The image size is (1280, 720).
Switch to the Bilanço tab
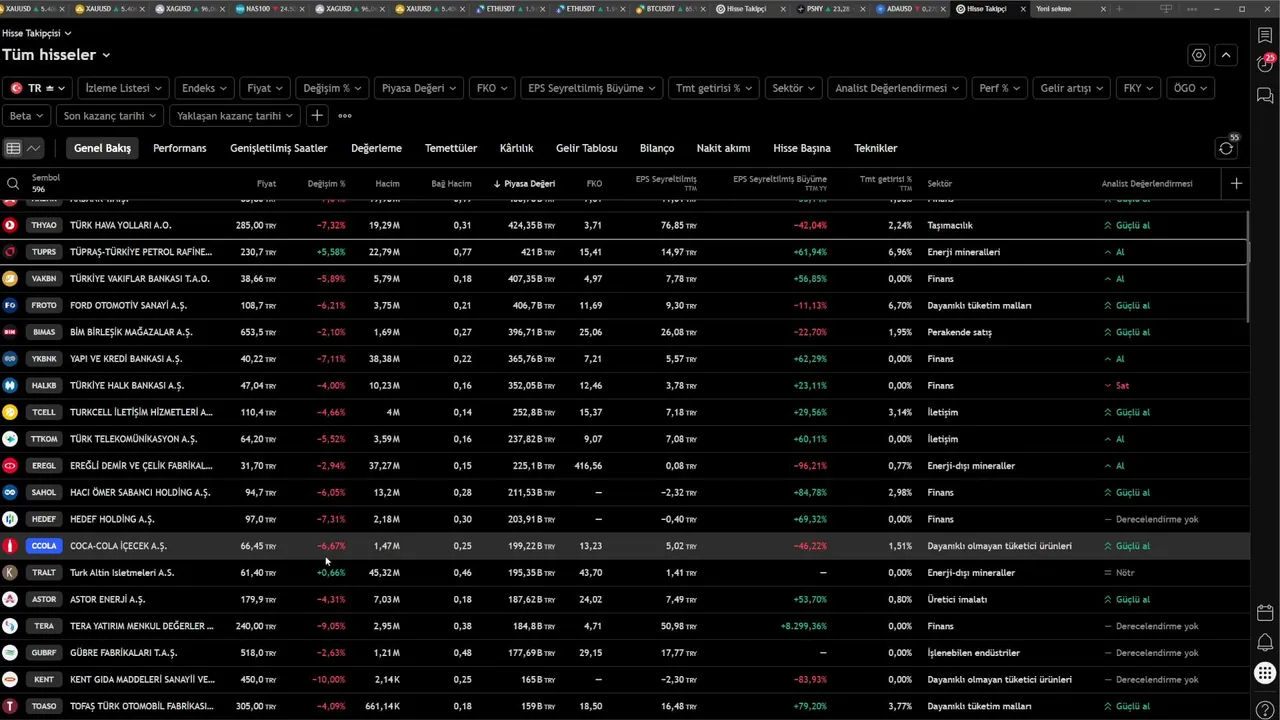point(657,148)
